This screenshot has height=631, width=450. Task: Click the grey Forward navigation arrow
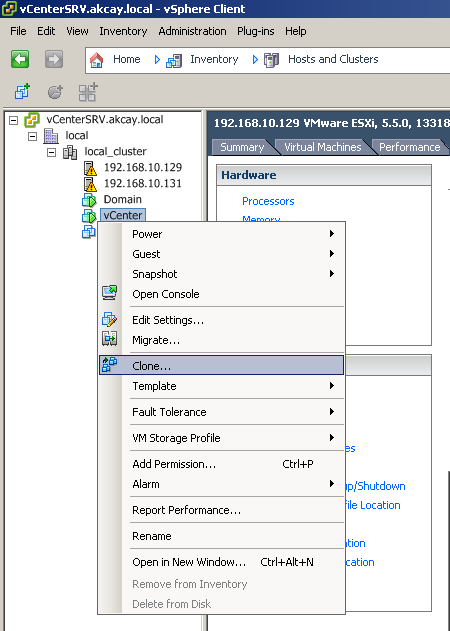click(54, 59)
